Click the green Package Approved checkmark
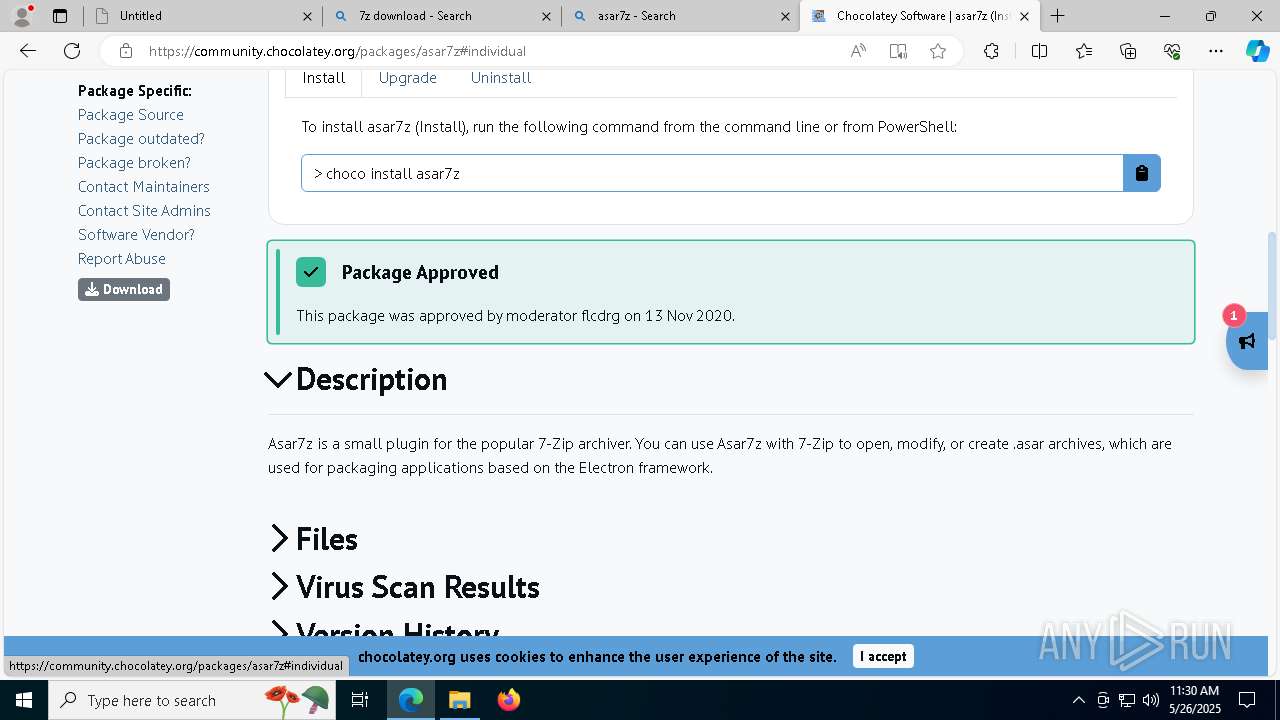1280x720 pixels. click(311, 272)
